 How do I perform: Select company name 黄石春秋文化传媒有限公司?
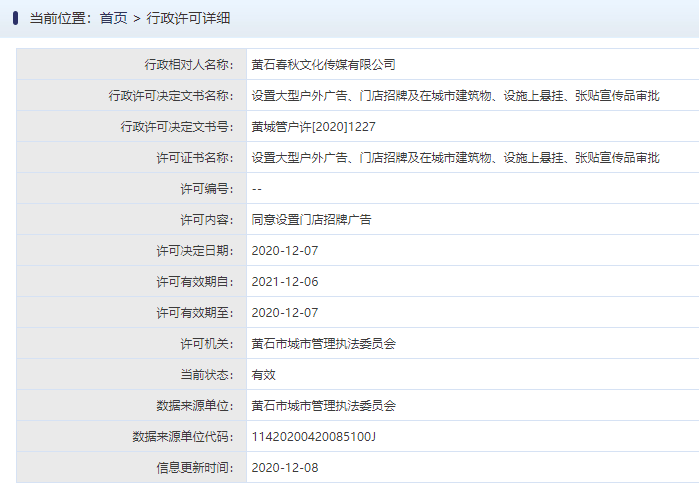point(323,65)
